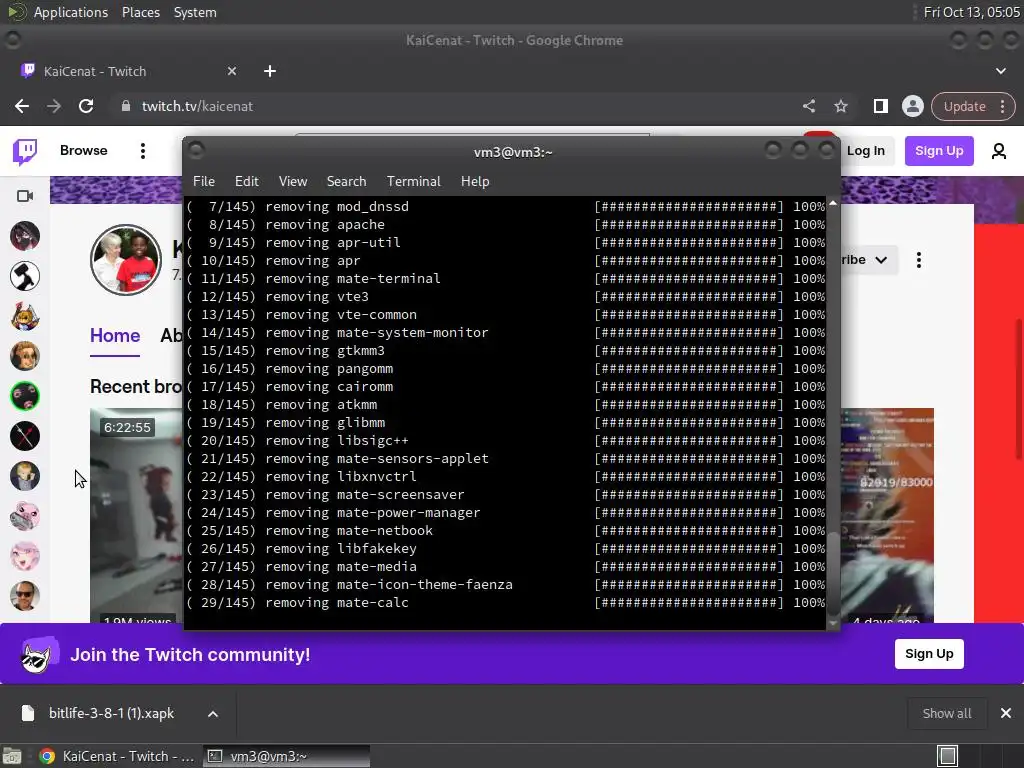Open the System menu
The width and height of the screenshot is (1024, 768).
pos(195,12)
